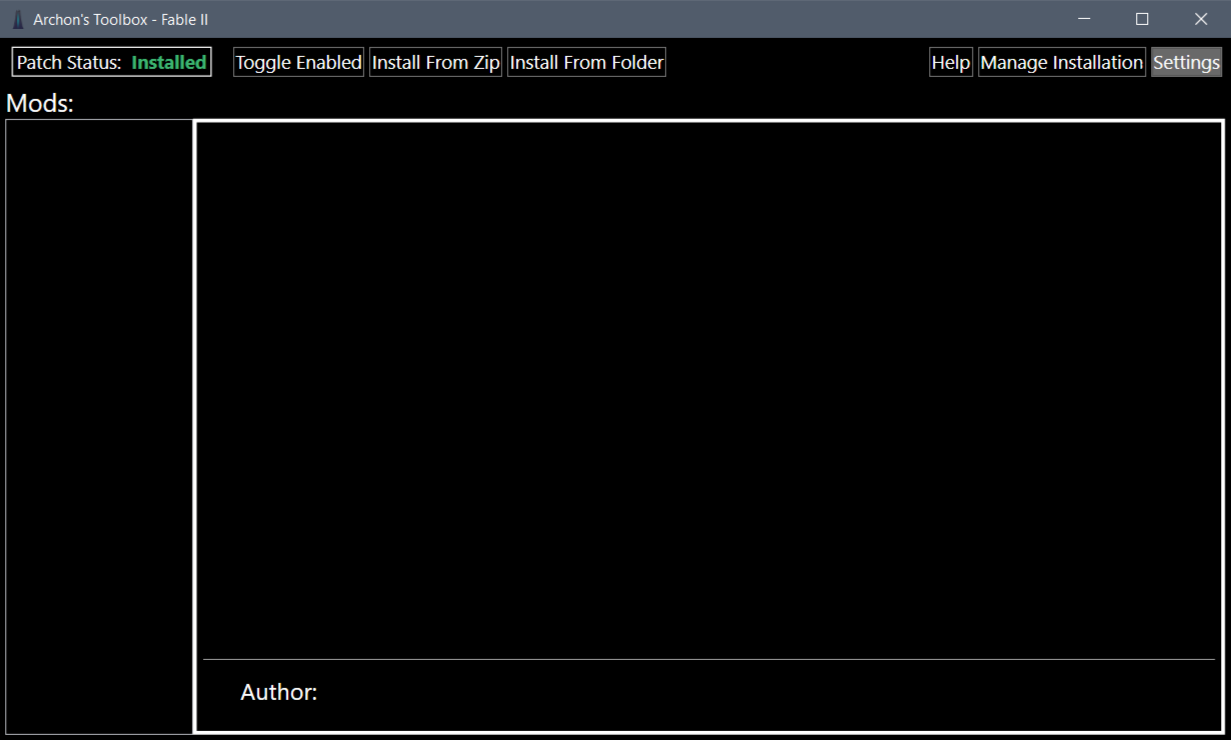Click the "Author:" label
The width and height of the screenshot is (1231, 740).
(279, 692)
